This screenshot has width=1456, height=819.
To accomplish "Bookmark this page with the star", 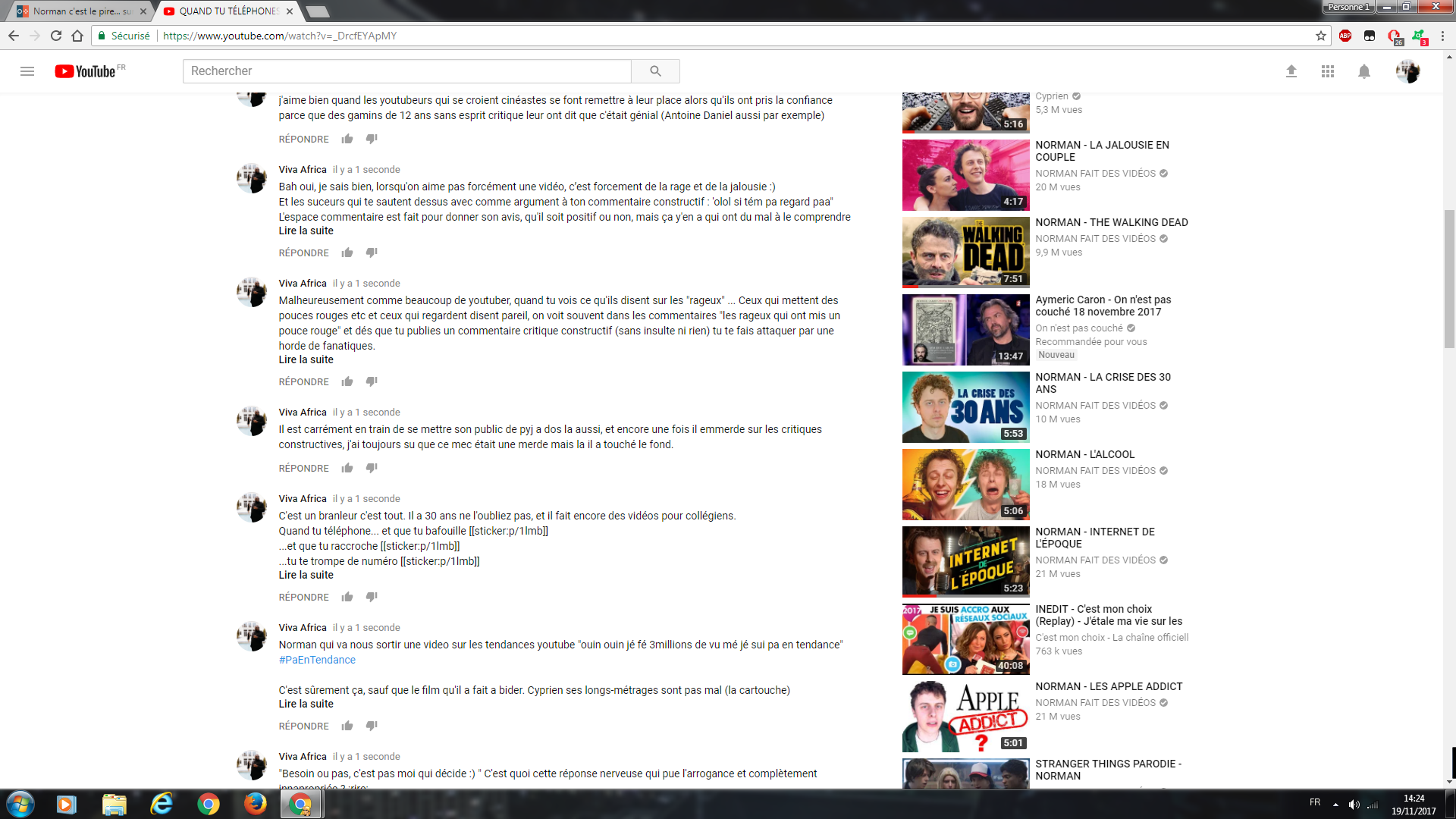I will point(1321,36).
